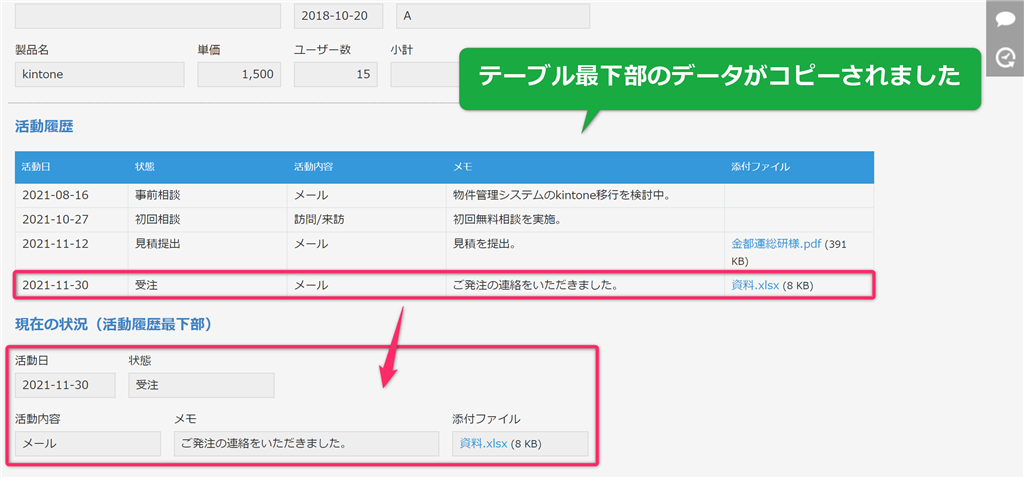The image size is (1024, 478).
Task: Select the 2021-10-27 date cell
Action: (x=71, y=219)
